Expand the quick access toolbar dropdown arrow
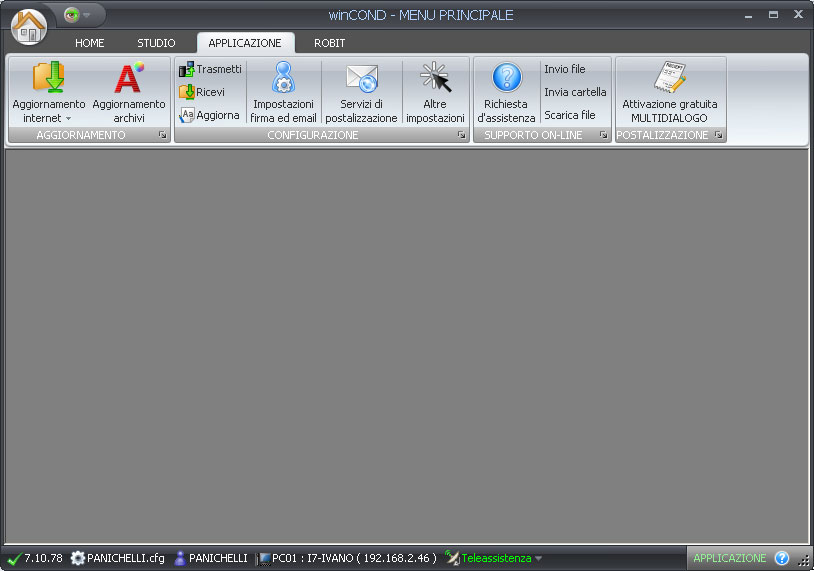Viewport: 814px width, 571px height. click(87, 16)
